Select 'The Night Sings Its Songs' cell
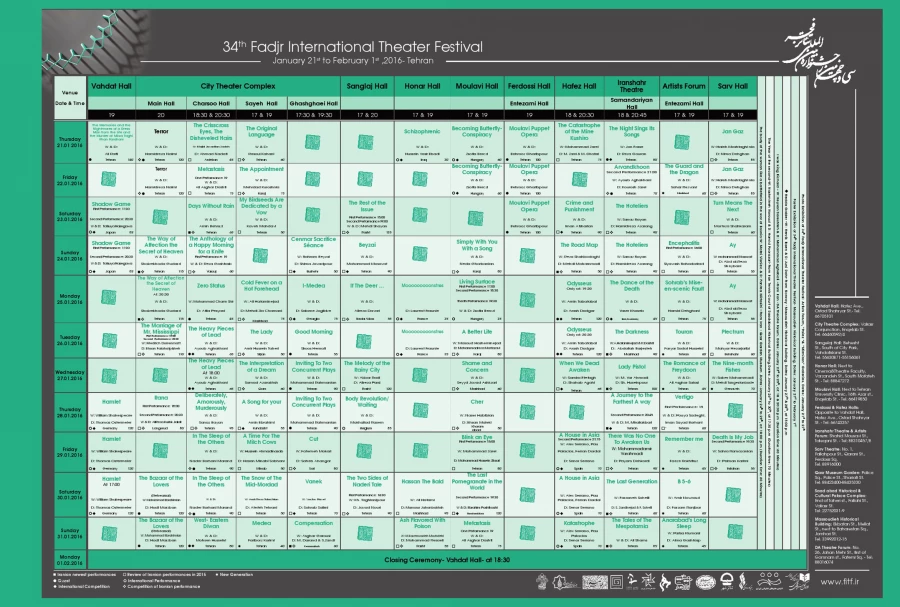900x607 pixels. [x=631, y=142]
